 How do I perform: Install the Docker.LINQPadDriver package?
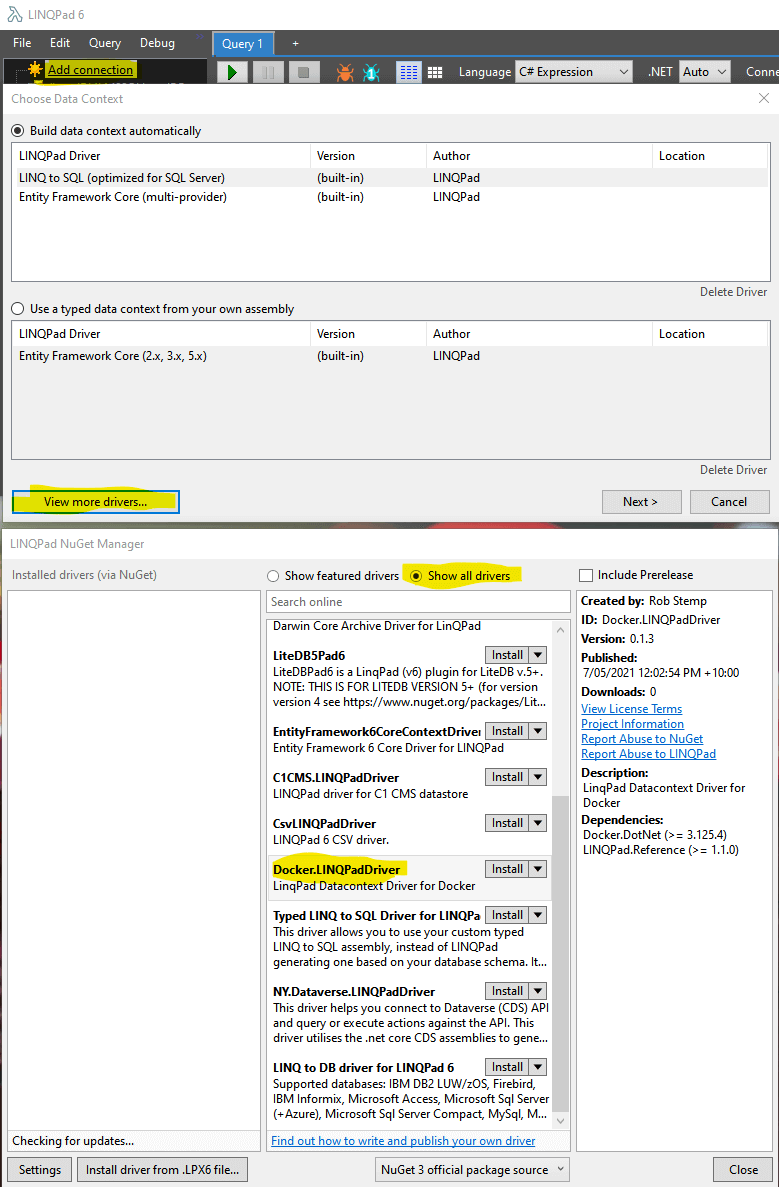pos(506,869)
